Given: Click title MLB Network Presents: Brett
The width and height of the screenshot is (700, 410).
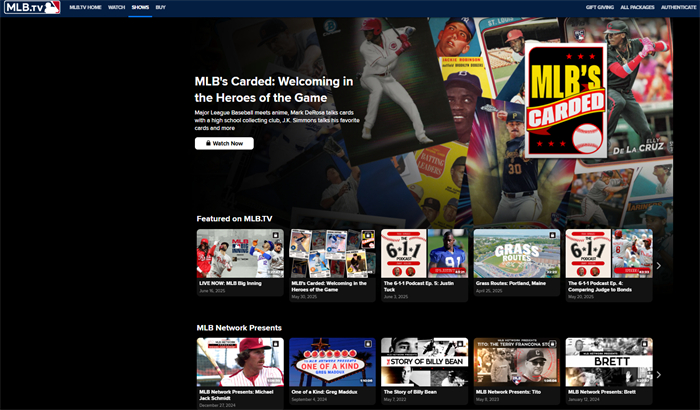Looking at the screenshot, I should [x=602, y=392].
